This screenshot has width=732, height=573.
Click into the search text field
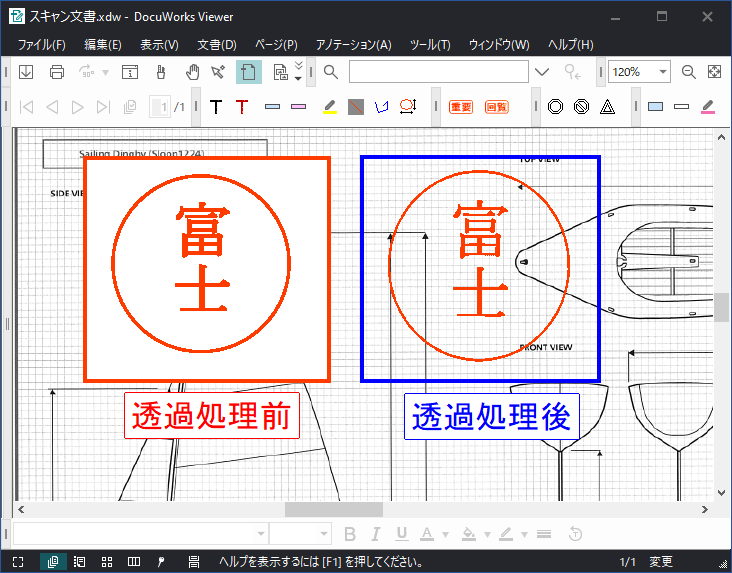(x=439, y=72)
